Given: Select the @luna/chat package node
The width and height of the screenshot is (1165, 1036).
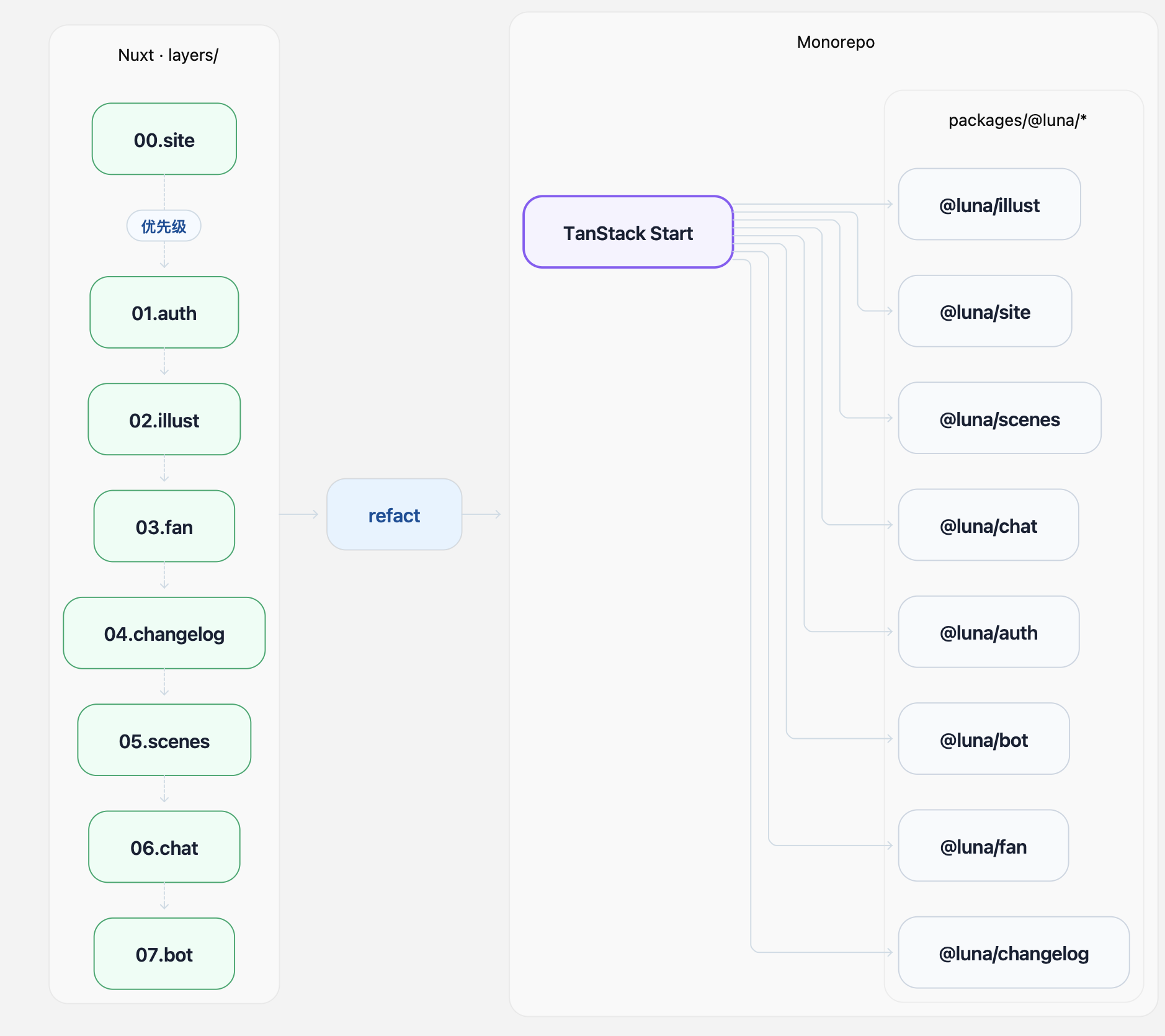Looking at the screenshot, I should point(989,525).
